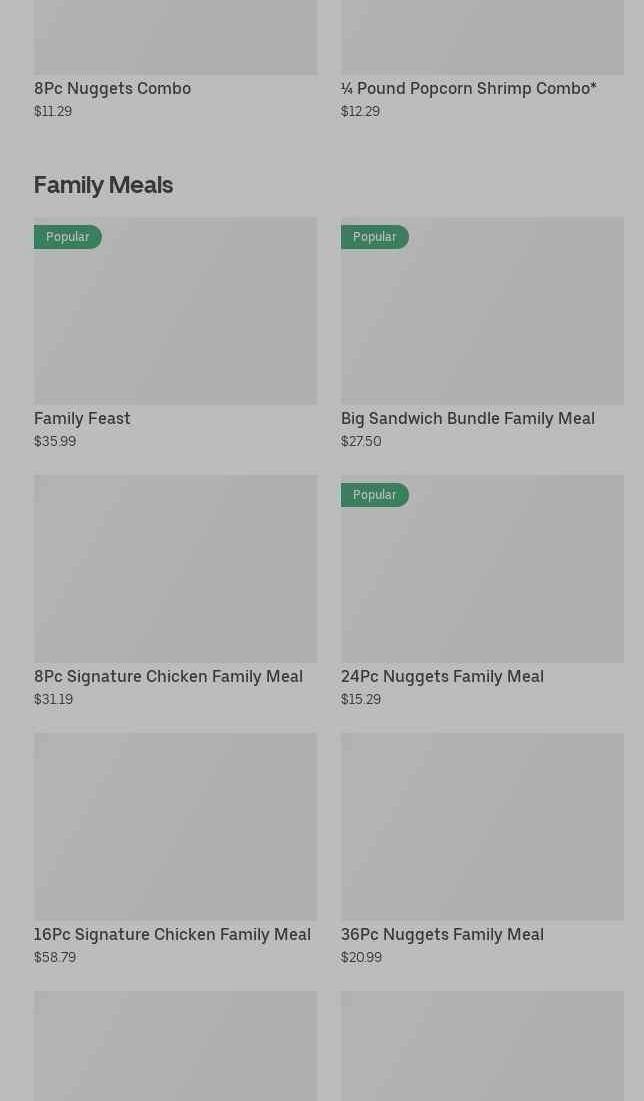This screenshot has width=644, height=1101.
Task: Click the Family Meals section heading
Action: pyautogui.click(x=103, y=185)
